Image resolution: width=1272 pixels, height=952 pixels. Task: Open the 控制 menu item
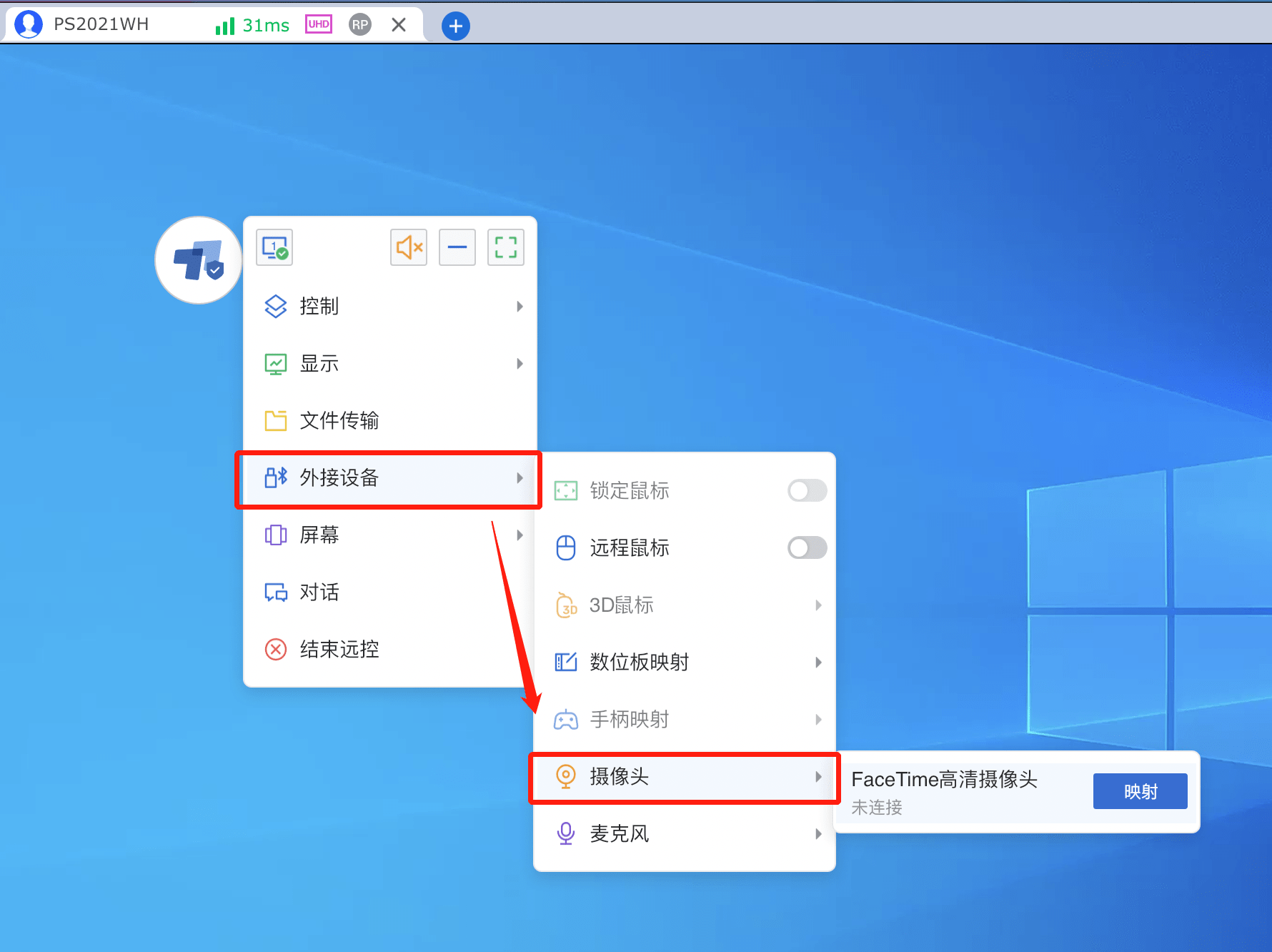(390, 306)
